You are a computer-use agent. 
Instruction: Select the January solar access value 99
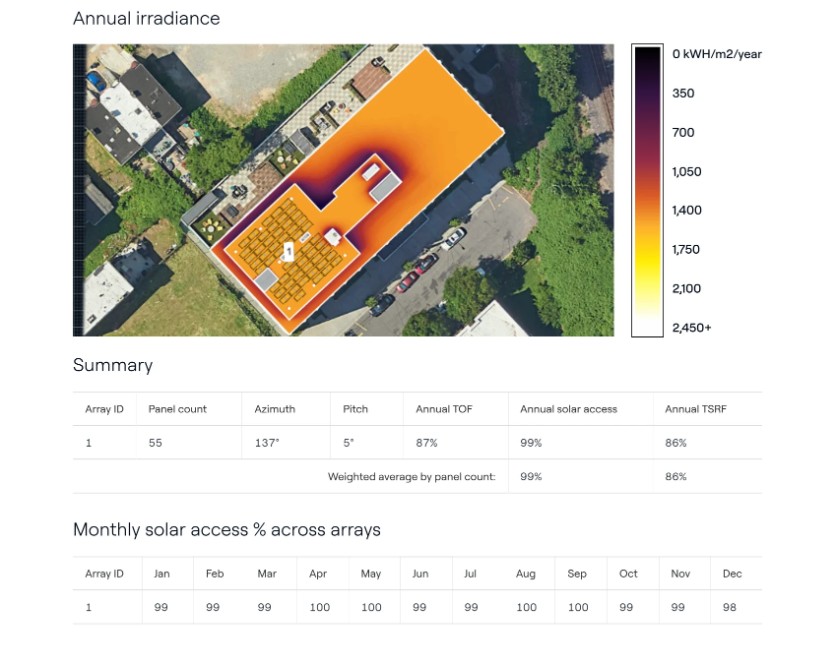tap(161, 607)
